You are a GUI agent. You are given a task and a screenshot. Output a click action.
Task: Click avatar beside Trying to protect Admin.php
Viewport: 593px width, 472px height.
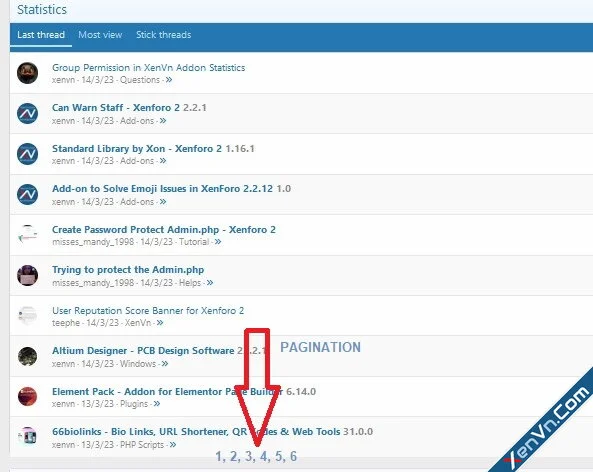coord(28,275)
